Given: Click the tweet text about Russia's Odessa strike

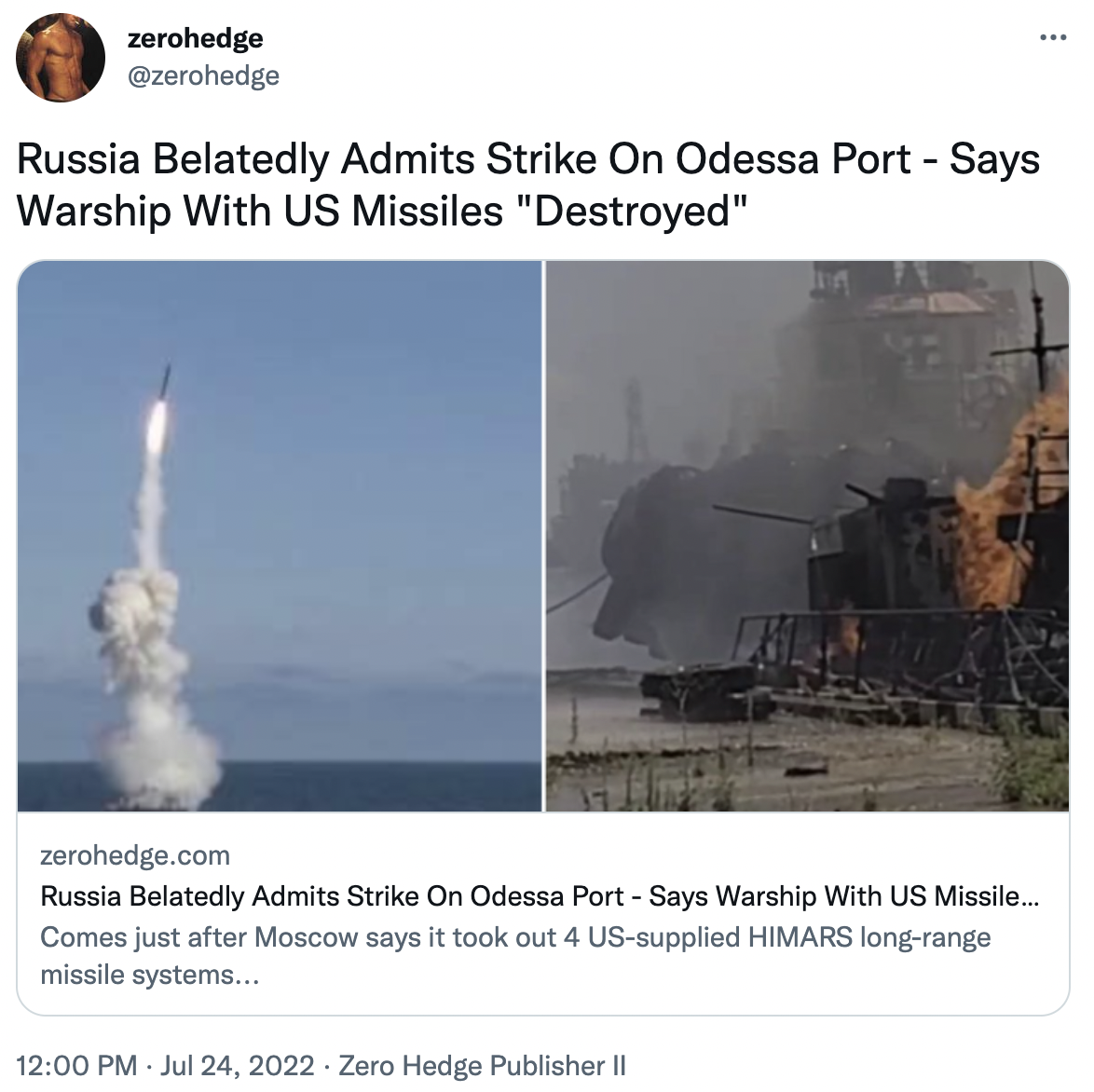Looking at the screenshot, I should pyautogui.click(x=528, y=184).
